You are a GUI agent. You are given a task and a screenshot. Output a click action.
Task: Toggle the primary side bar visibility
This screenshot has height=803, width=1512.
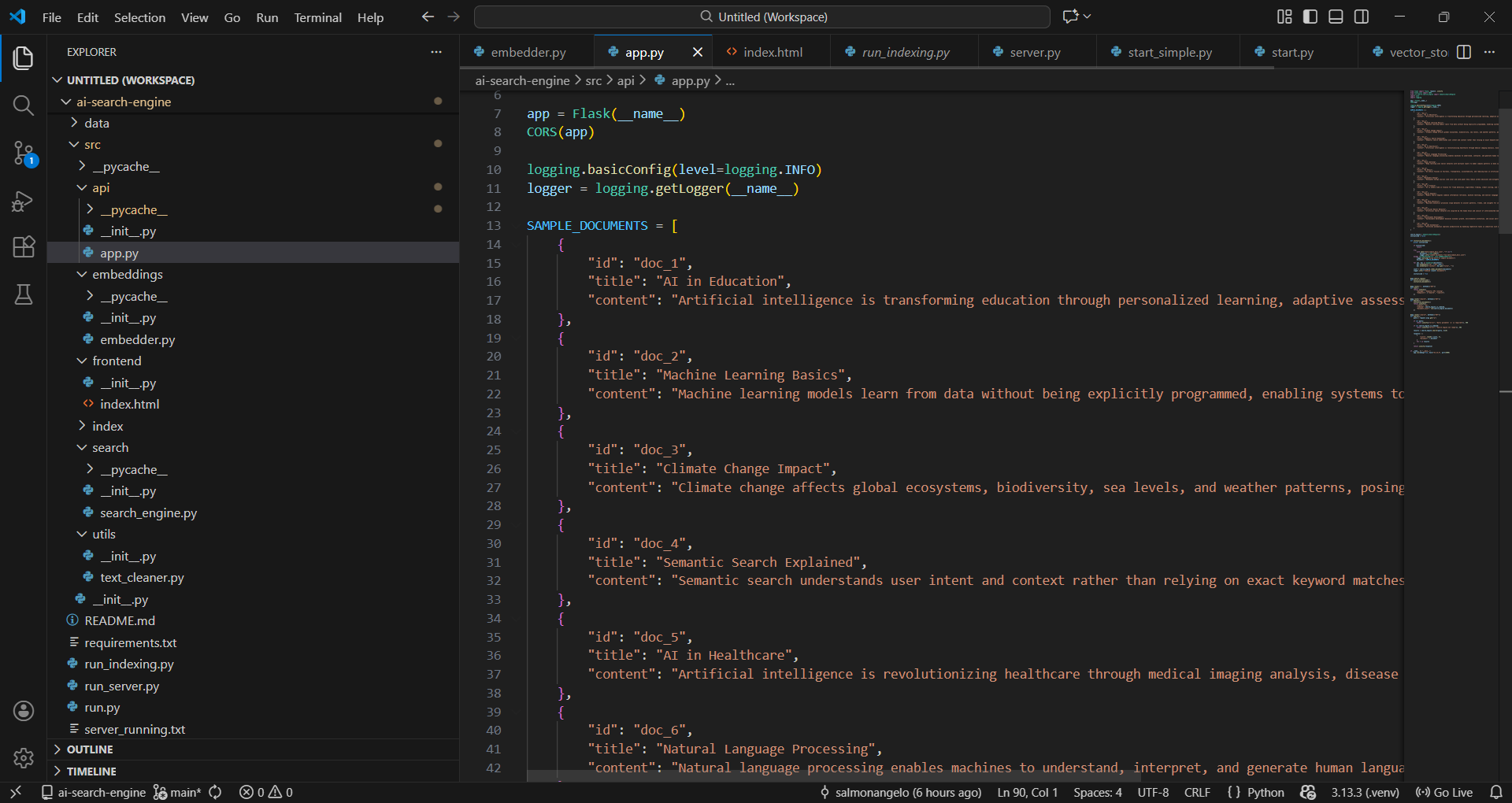coord(1310,17)
